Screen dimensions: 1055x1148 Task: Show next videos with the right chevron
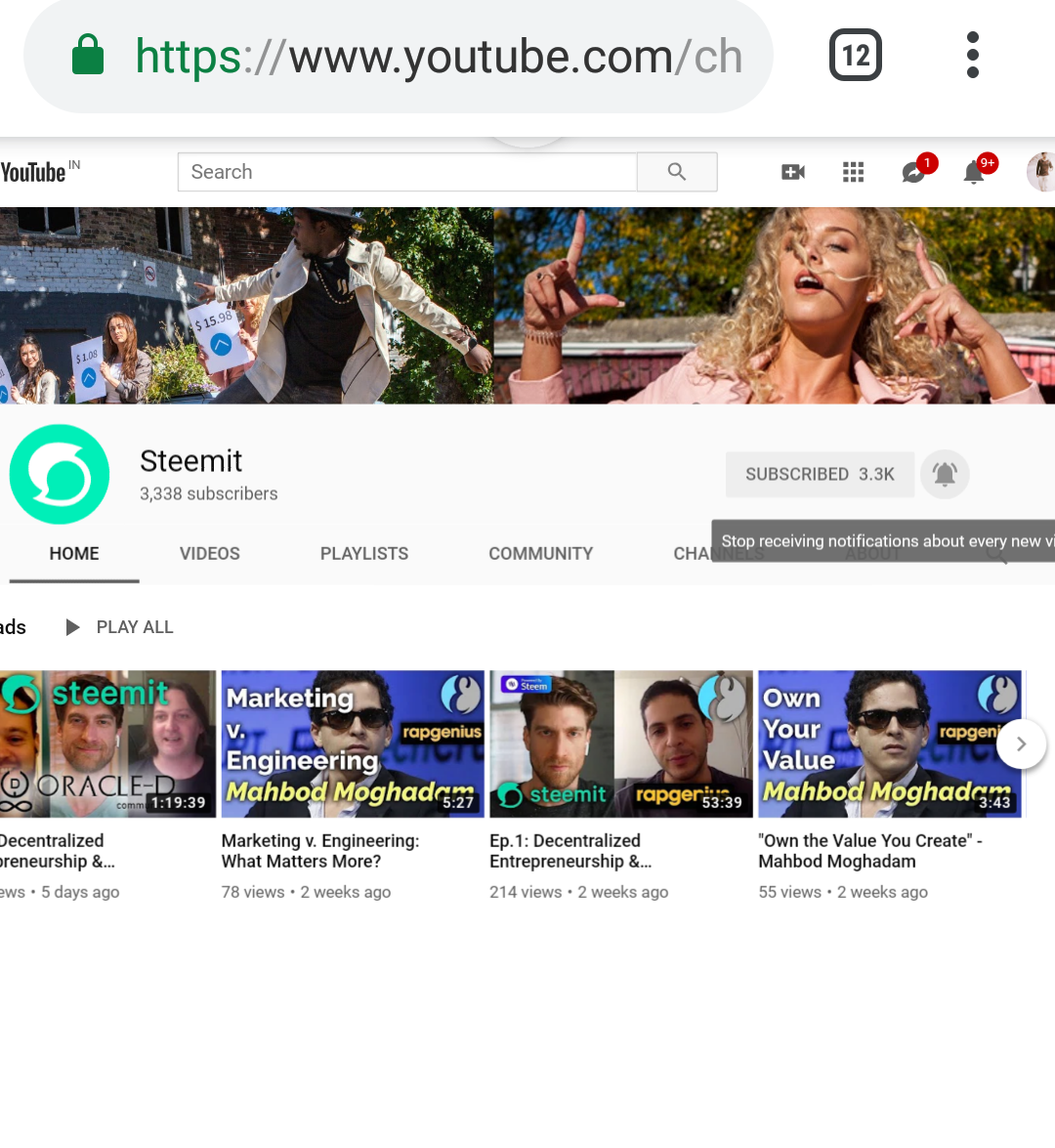pyautogui.click(x=1021, y=744)
